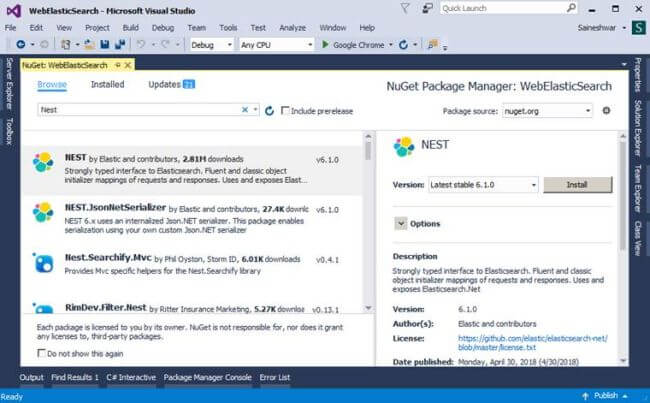Open the Build menu

(x=131, y=28)
